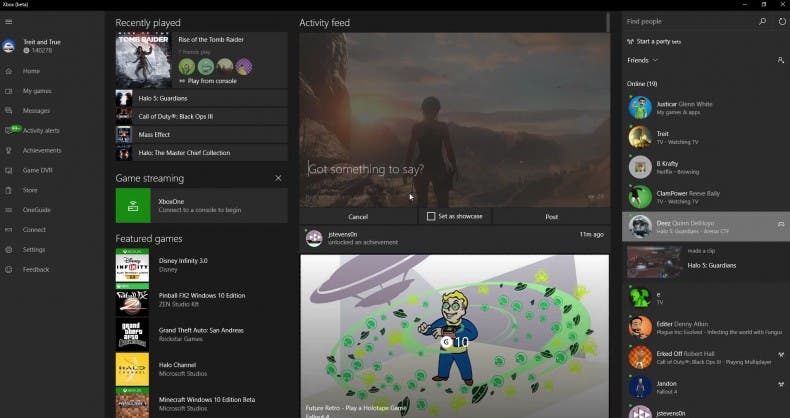Open Halo 5: Guardians in Recently played
Viewport: 790px width, 418px height.
202,99
